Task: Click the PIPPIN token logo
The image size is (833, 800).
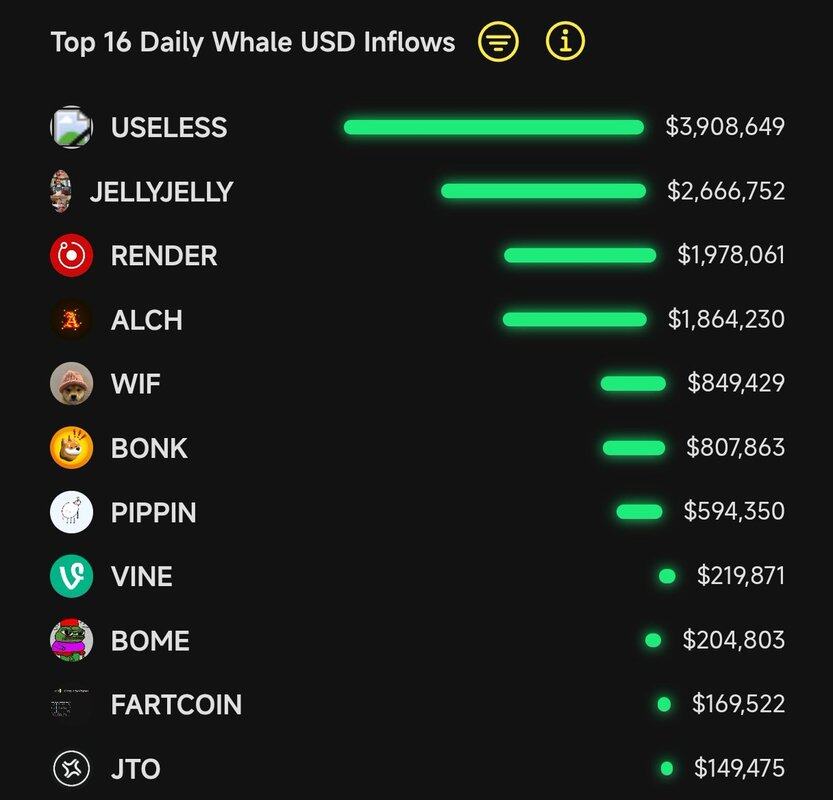Action: coord(71,512)
